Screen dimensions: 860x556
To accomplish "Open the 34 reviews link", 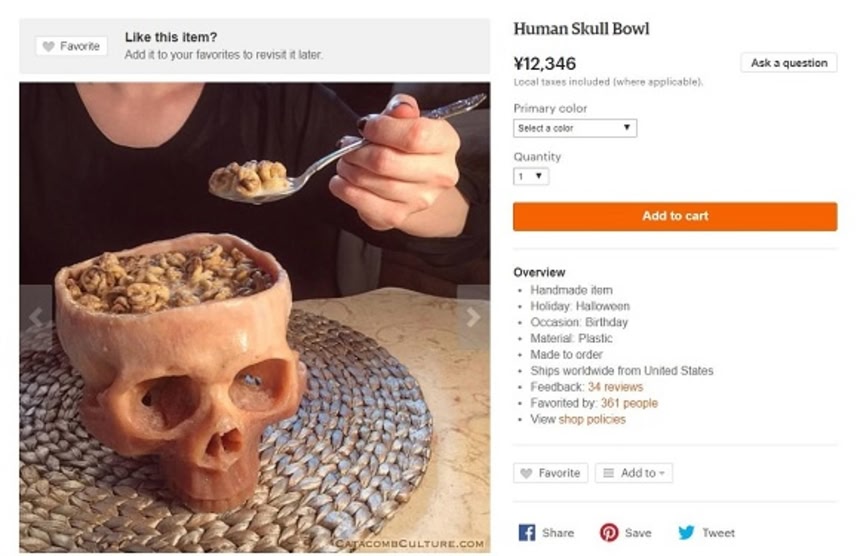I will click(615, 387).
